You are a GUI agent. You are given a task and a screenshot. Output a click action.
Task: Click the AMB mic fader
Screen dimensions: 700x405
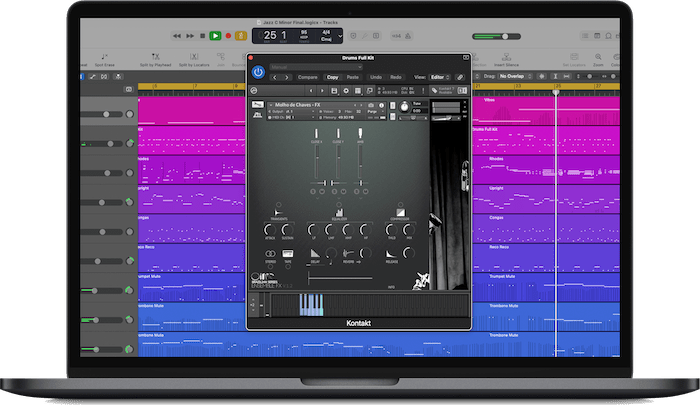(360, 163)
